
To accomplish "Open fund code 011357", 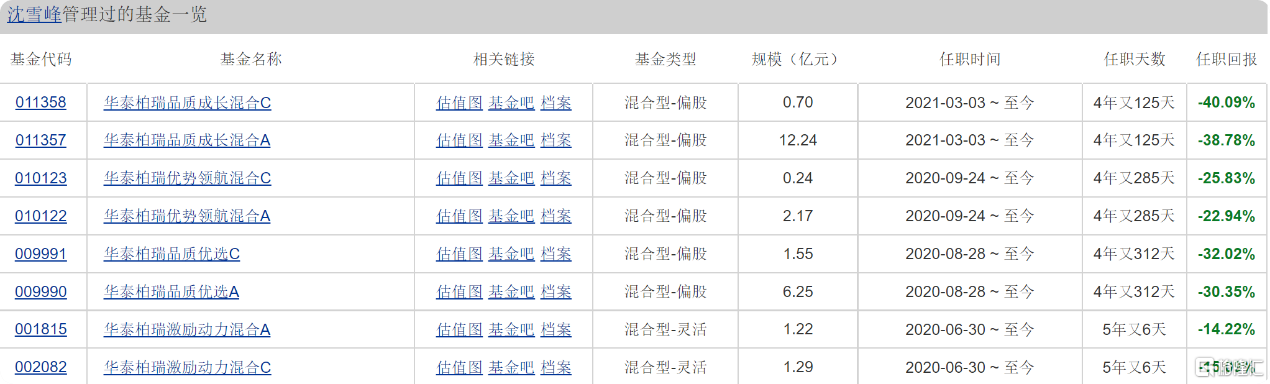I will (x=41, y=140).
